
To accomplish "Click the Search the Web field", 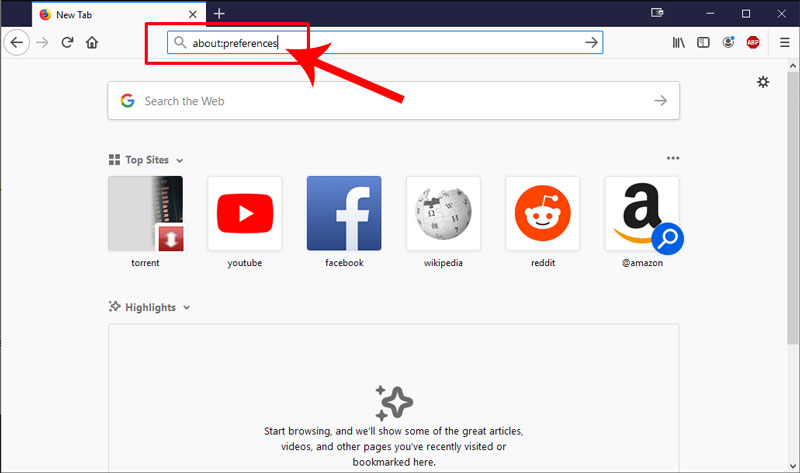I will coord(393,101).
